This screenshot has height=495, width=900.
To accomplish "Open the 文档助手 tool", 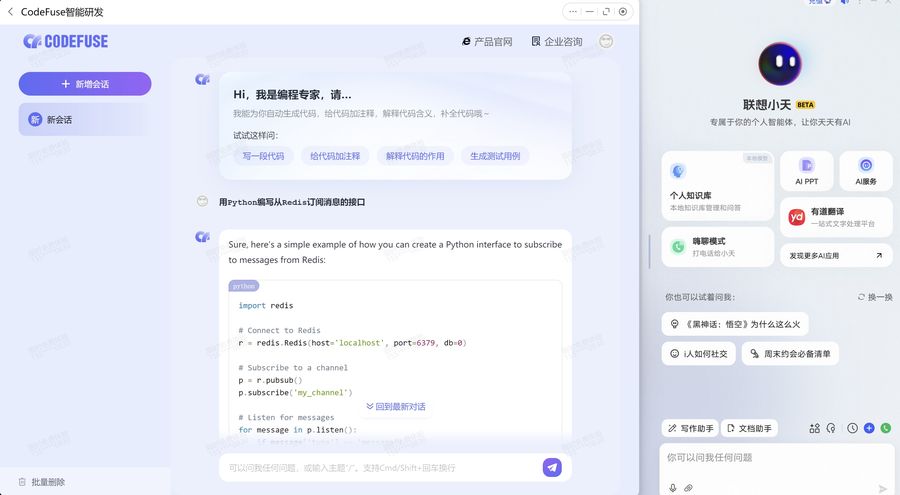I will 749,428.
